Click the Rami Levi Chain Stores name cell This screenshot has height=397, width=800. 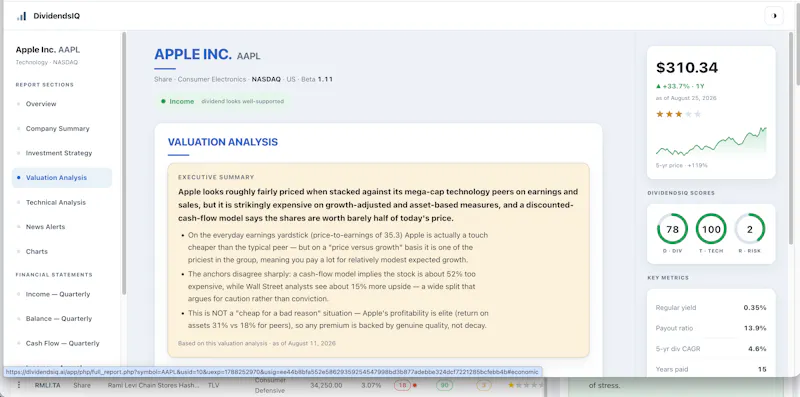click(154, 386)
